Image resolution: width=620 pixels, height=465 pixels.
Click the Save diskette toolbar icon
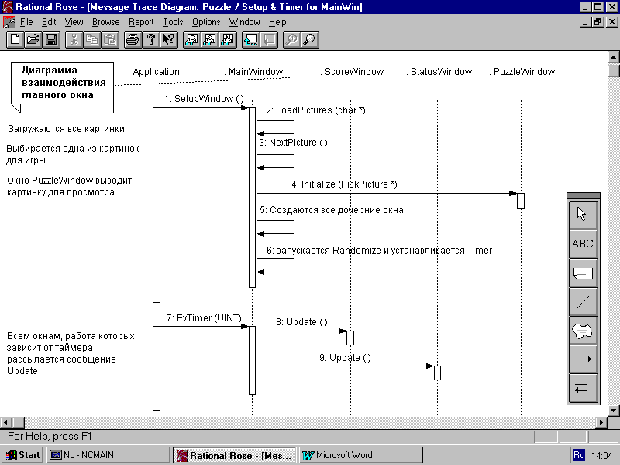coord(50,40)
